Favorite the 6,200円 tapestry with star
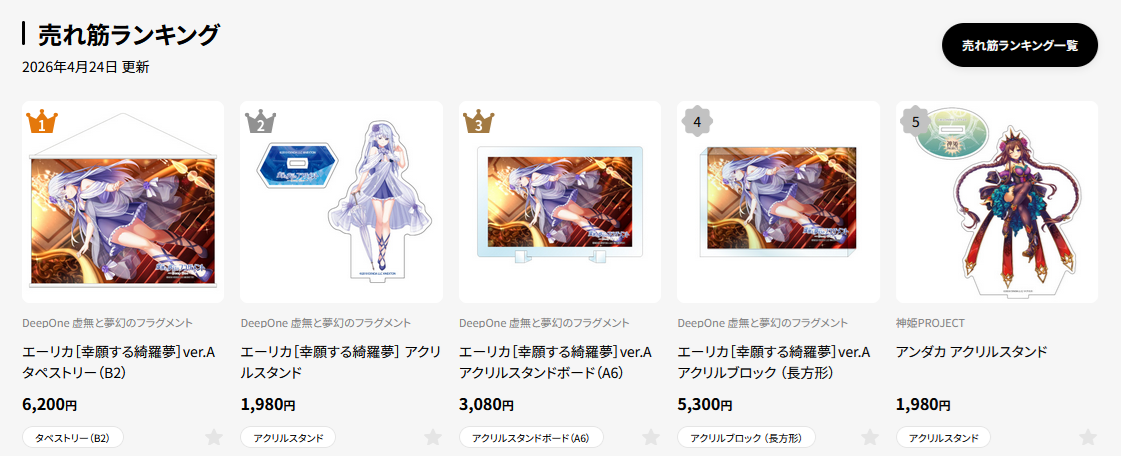Viewport: 1121px width, 456px height. 214,437
